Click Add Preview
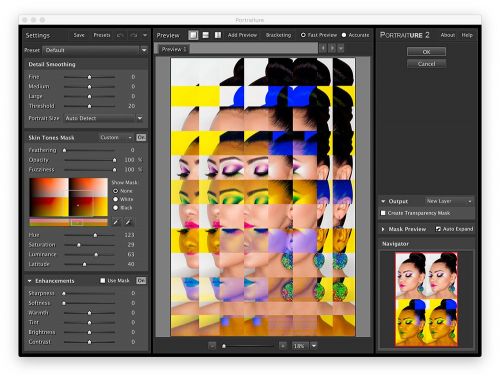Image resolution: width=500 pixels, height=379 pixels. tap(242, 35)
